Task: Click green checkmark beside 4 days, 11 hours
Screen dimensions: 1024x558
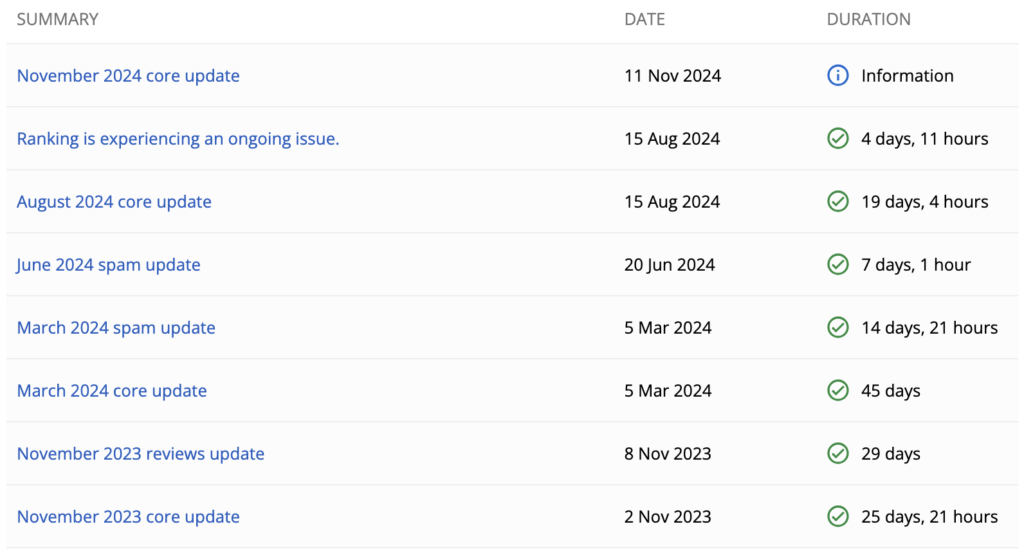Action: pos(838,139)
